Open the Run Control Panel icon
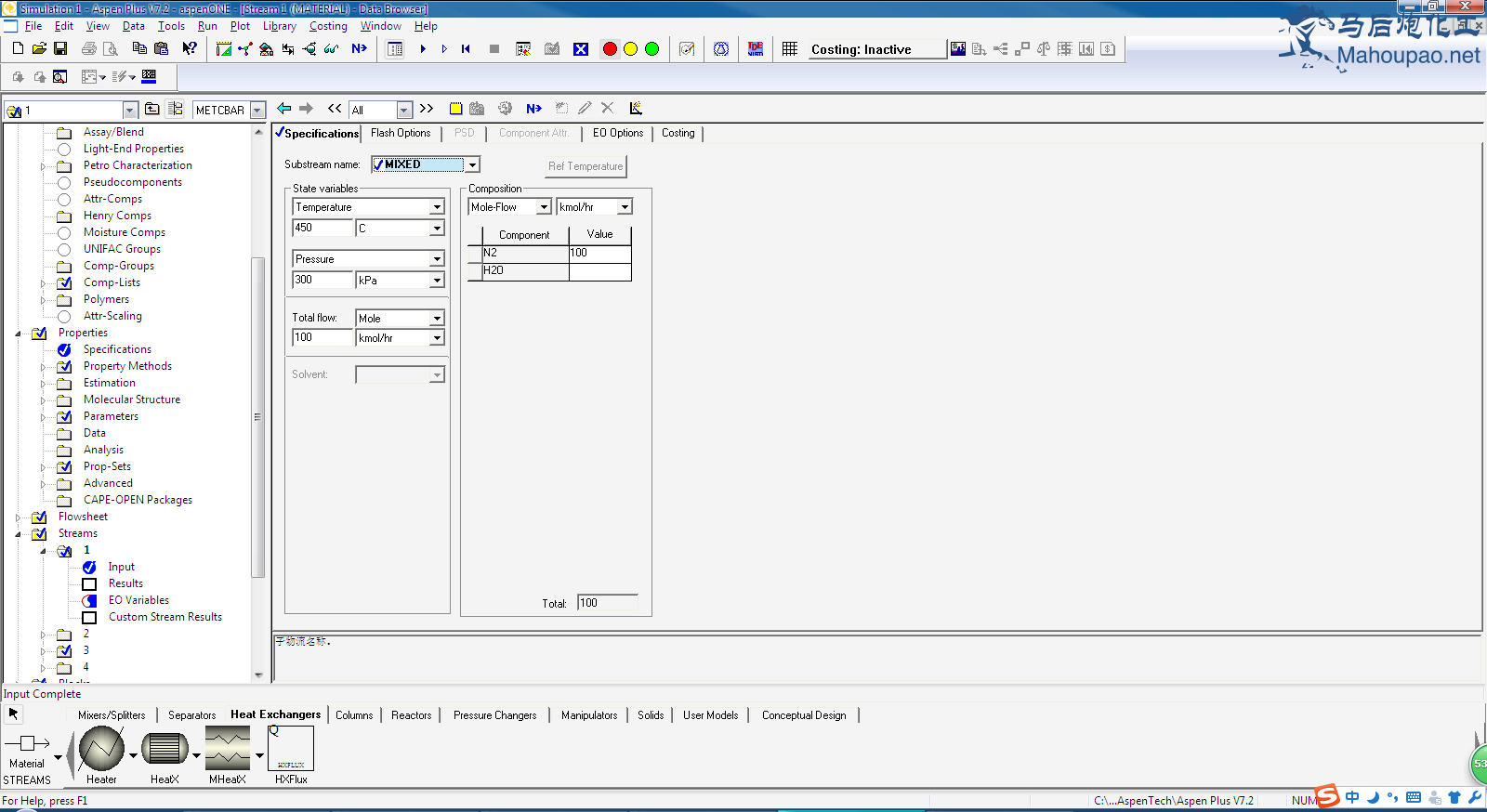This screenshot has height=812, width=1487. point(523,49)
